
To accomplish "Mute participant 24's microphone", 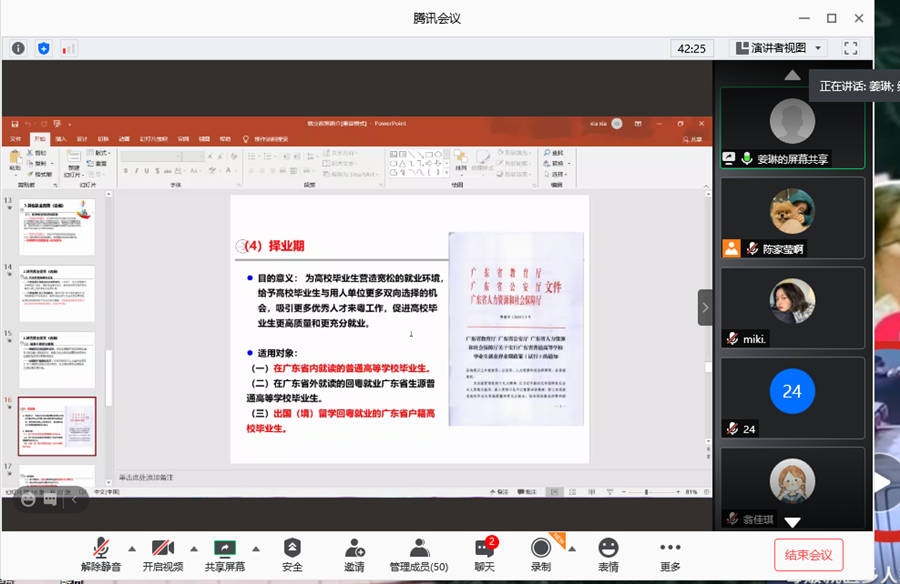I will tap(731, 428).
